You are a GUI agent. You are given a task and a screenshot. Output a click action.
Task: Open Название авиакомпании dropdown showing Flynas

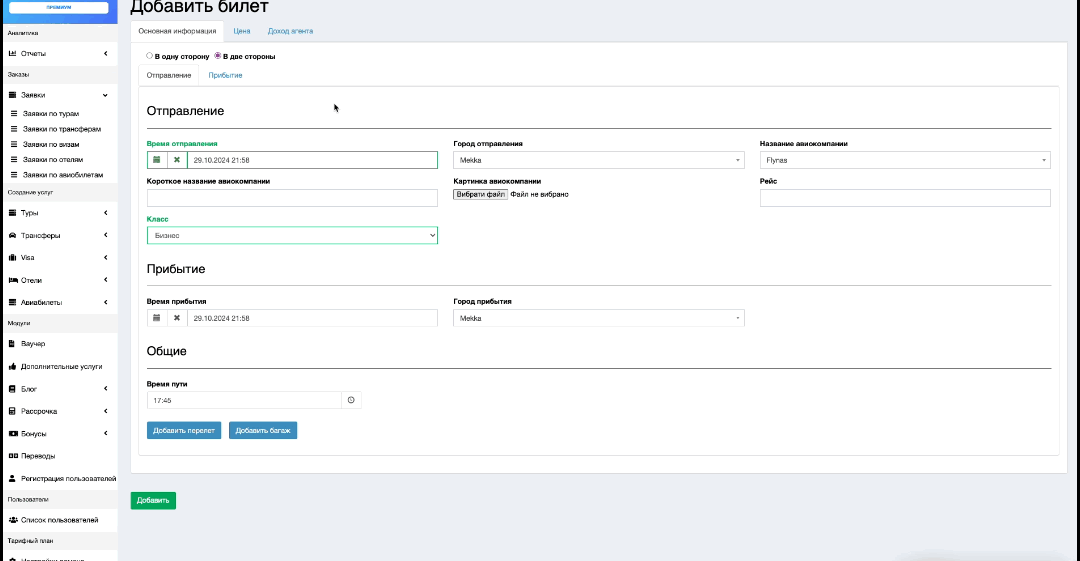pyautogui.click(x=904, y=160)
